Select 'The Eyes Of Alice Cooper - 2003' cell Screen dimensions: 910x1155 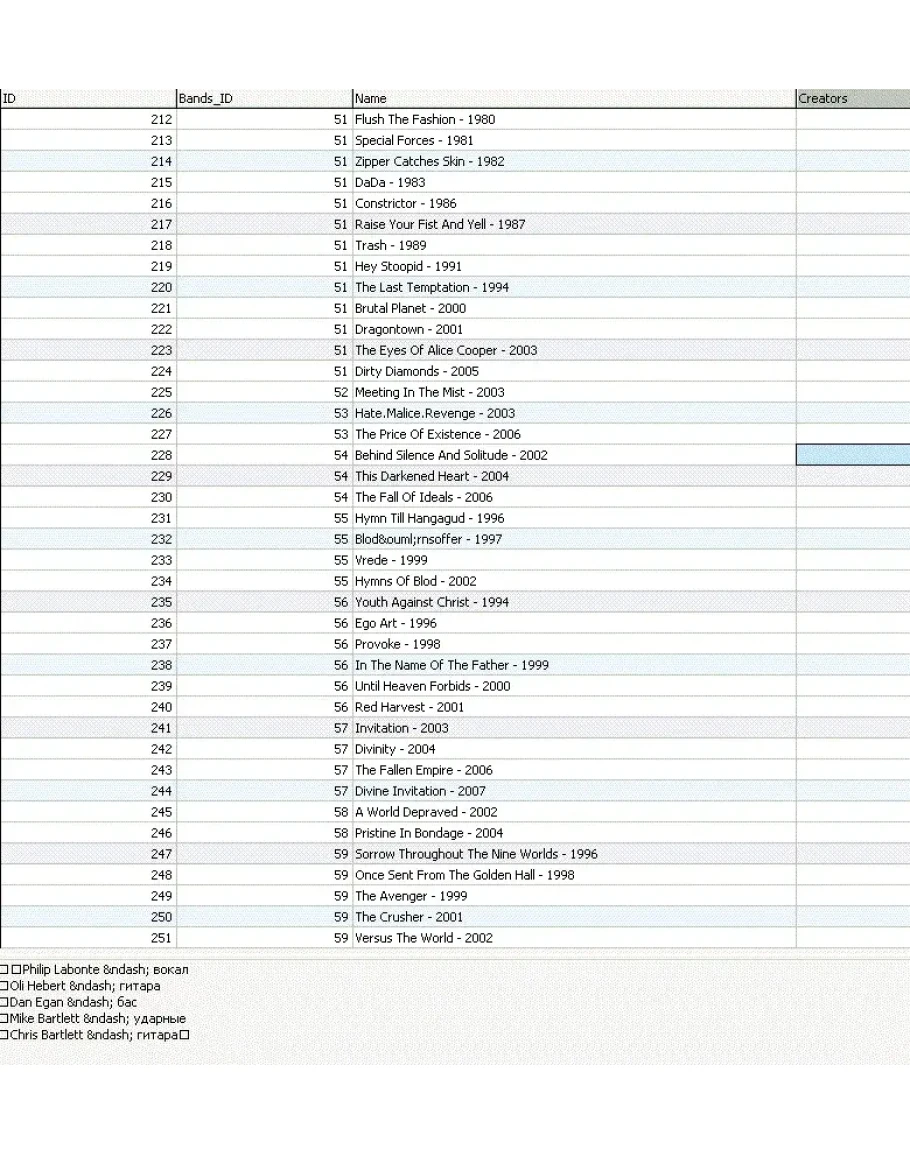pos(446,350)
